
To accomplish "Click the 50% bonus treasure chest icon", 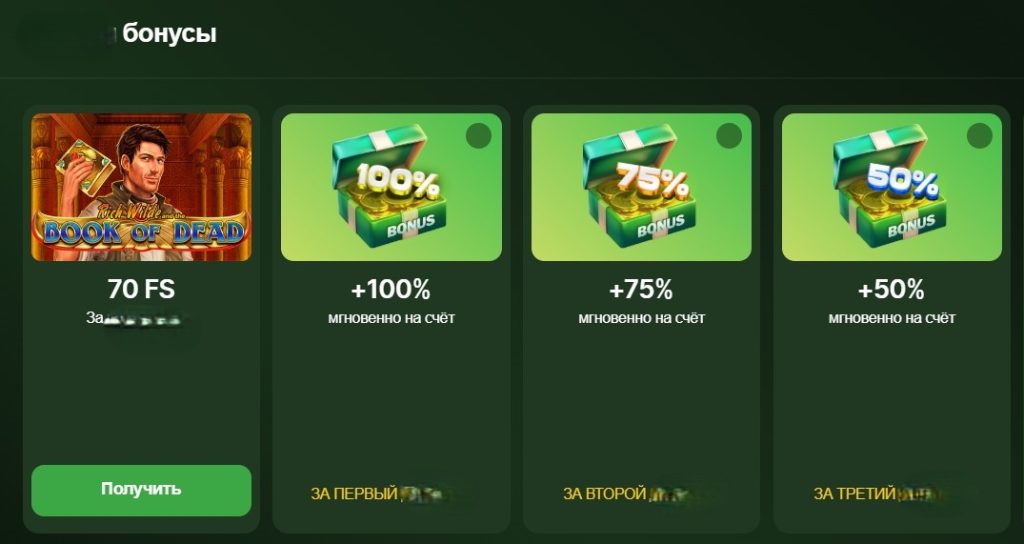I will click(x=891, y=186).
